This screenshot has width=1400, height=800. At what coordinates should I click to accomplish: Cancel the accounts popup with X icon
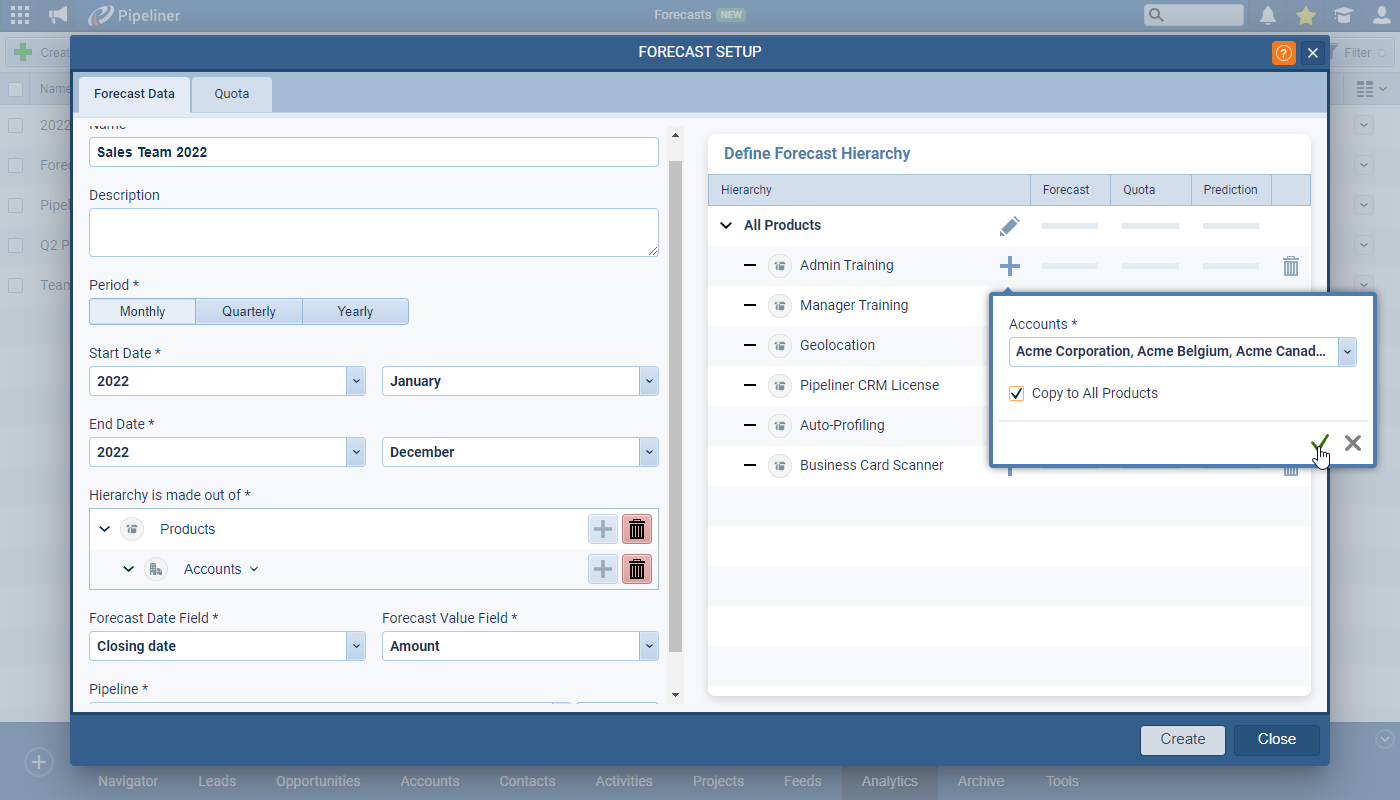point(1352,443)
